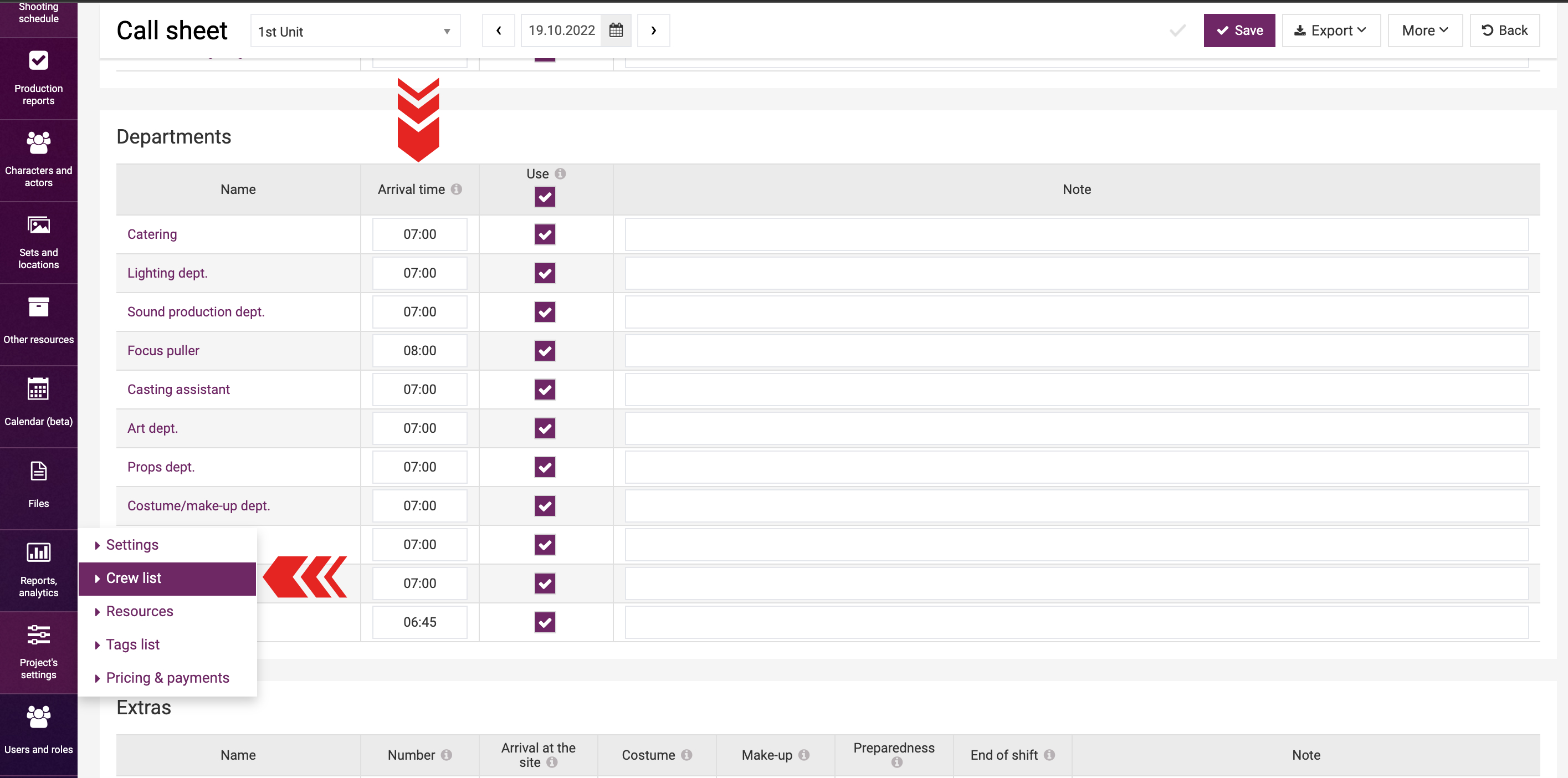This screenshot has width=1568, height=778.
Task: Edit the Catering 07:00 arrival time
Action: pyautogui.click(x=419, y=234)
